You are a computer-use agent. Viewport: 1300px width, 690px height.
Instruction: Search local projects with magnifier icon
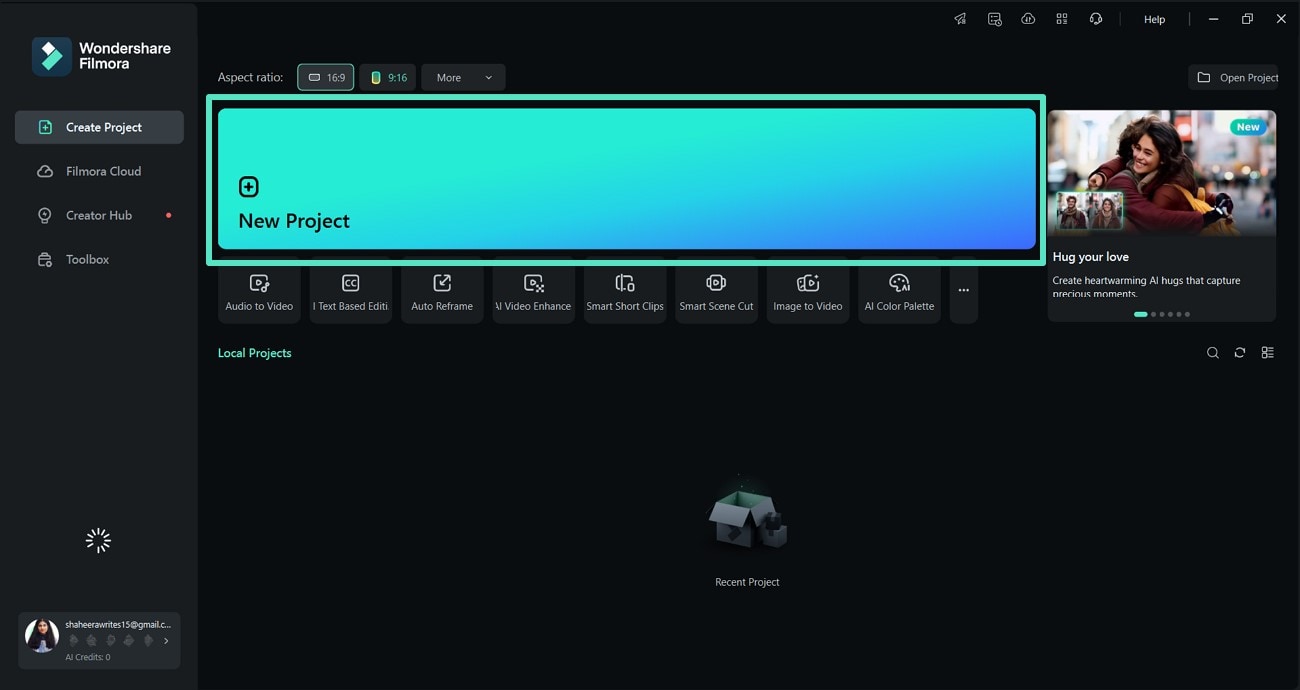tap(1213, 353)
